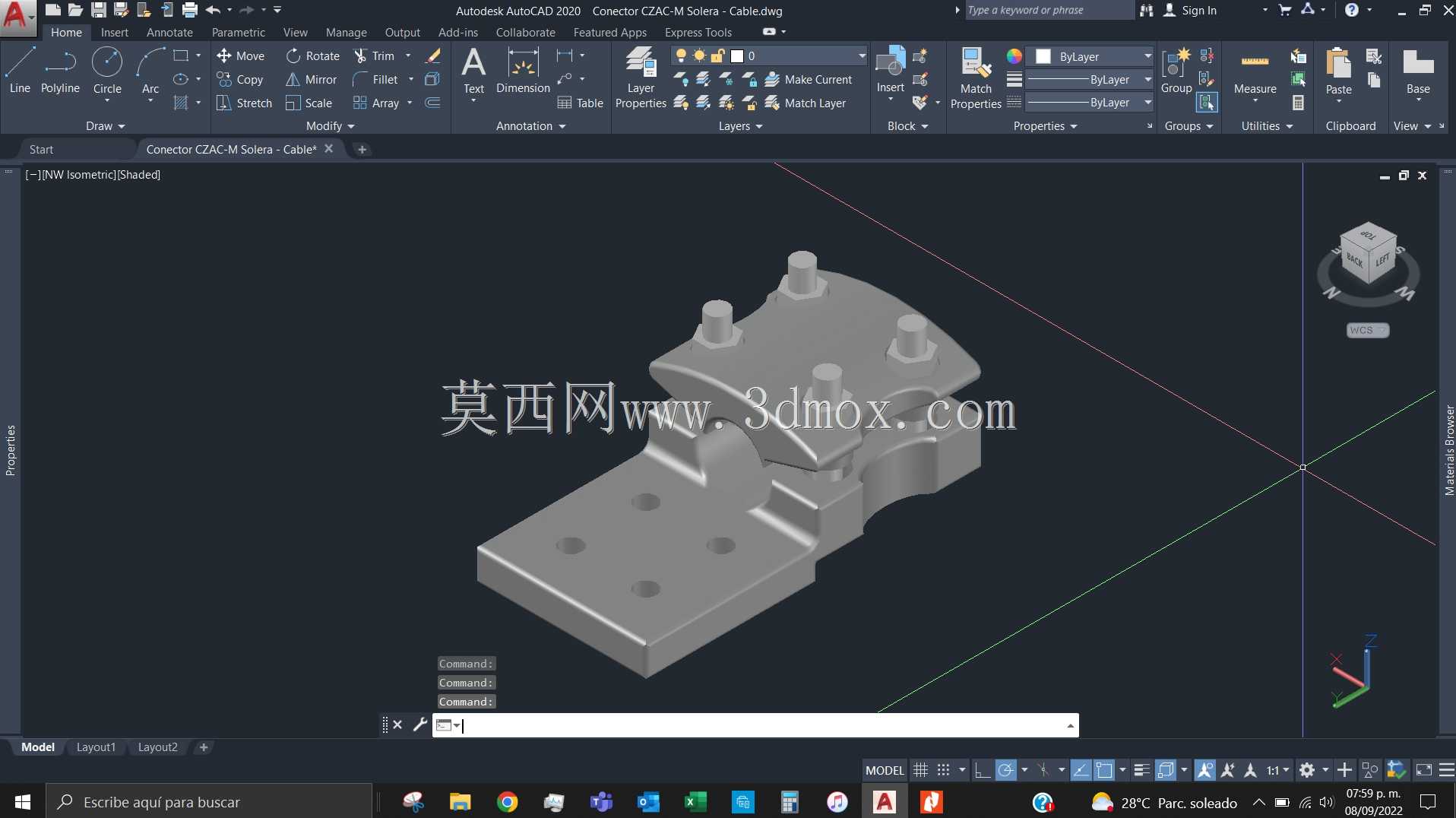Activate the Trim command

tap(375, 55)
